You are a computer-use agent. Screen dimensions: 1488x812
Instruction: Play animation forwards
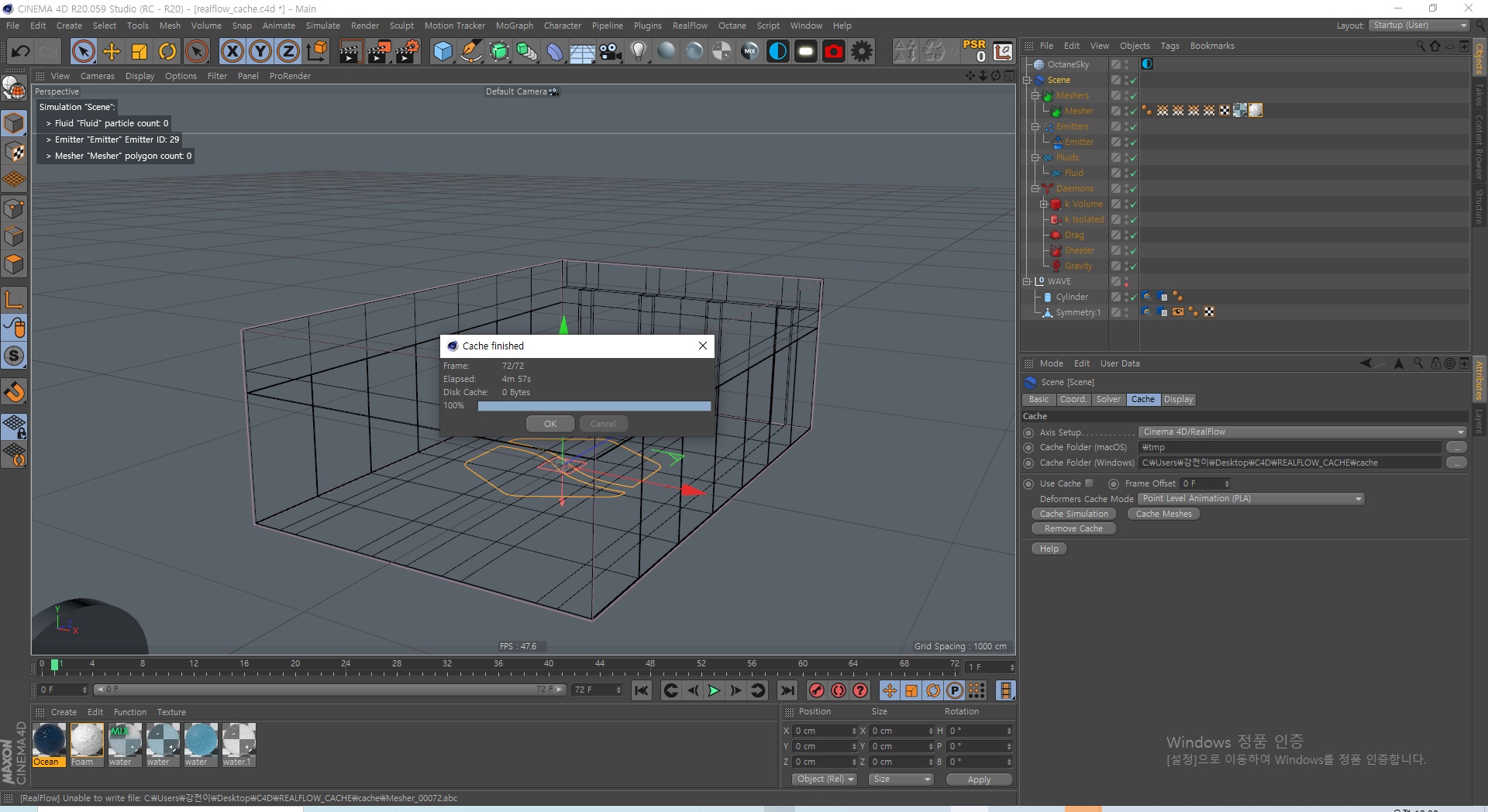(714, 690)
